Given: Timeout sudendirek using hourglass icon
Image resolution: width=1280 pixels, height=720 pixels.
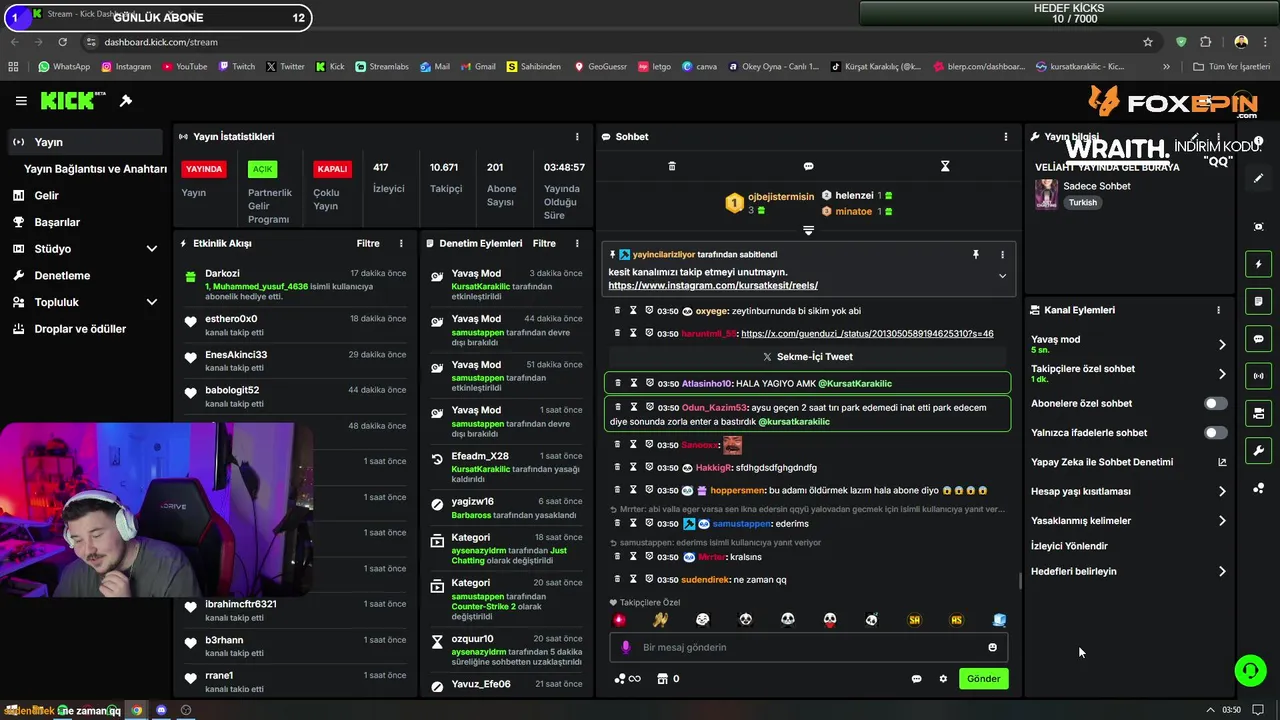Looking at the screenshot, I should pos(633,579).
